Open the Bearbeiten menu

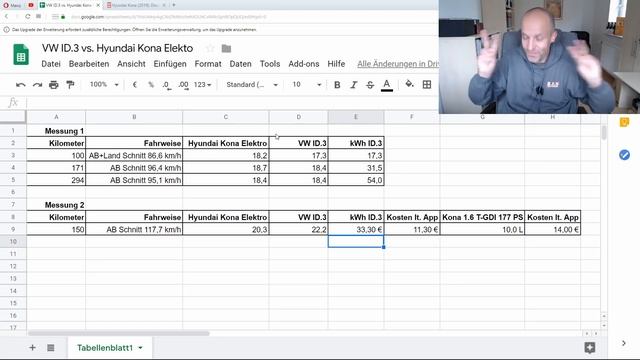pos(89,64)
